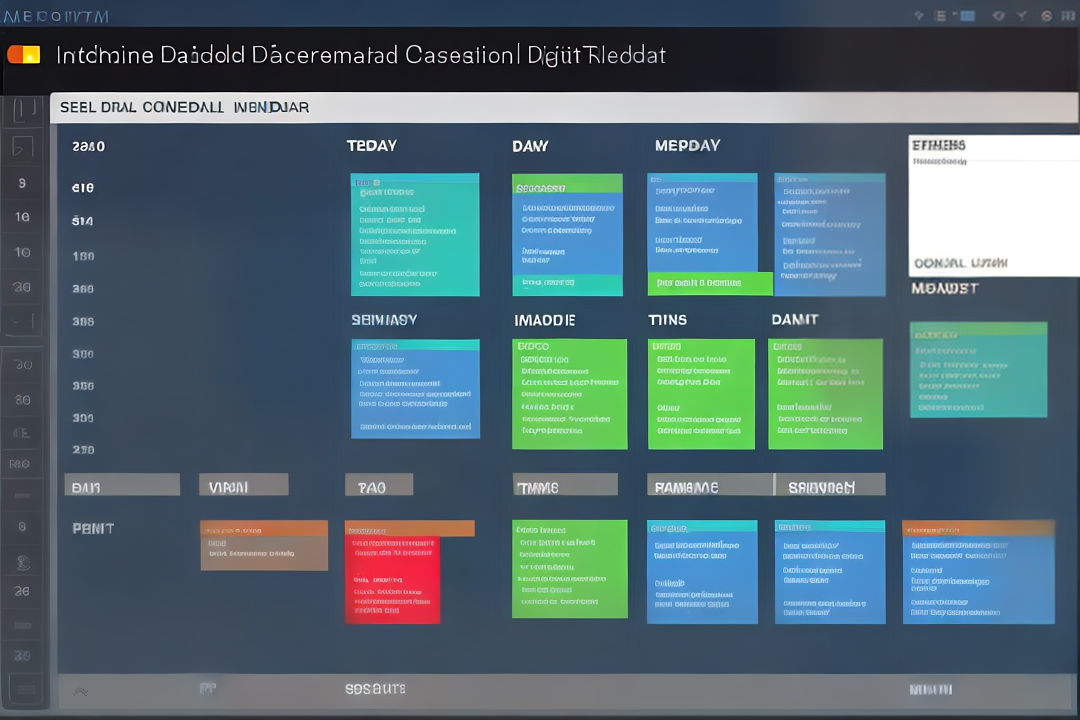Expand the ETMESS panel on the right
Screen dimensions: 1080x720
coord(938,145)
